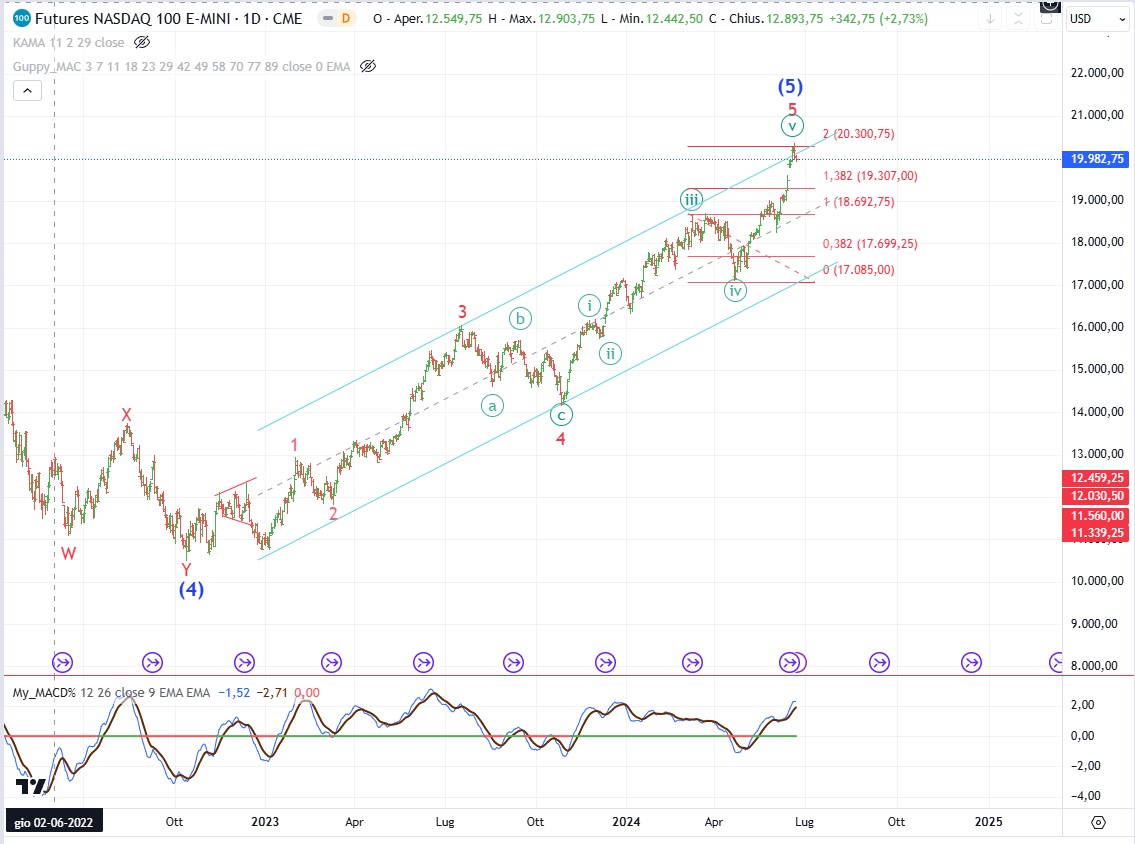
Task: Select the blue (5) wave label
Action: click(790, 87)
